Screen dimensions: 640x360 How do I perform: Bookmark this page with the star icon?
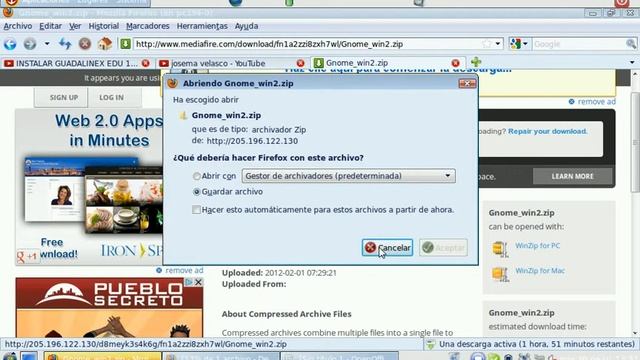[487, 44]
